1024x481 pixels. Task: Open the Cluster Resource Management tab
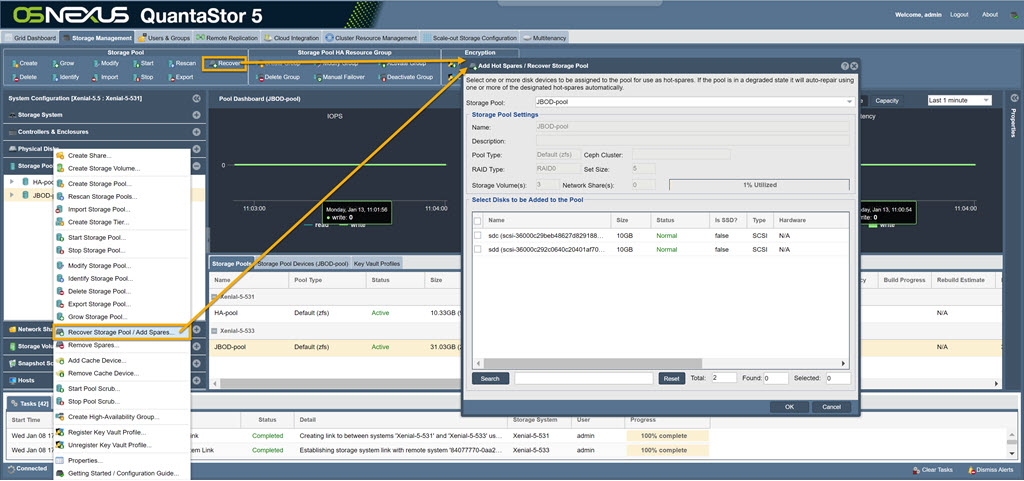tap(371, 38)
